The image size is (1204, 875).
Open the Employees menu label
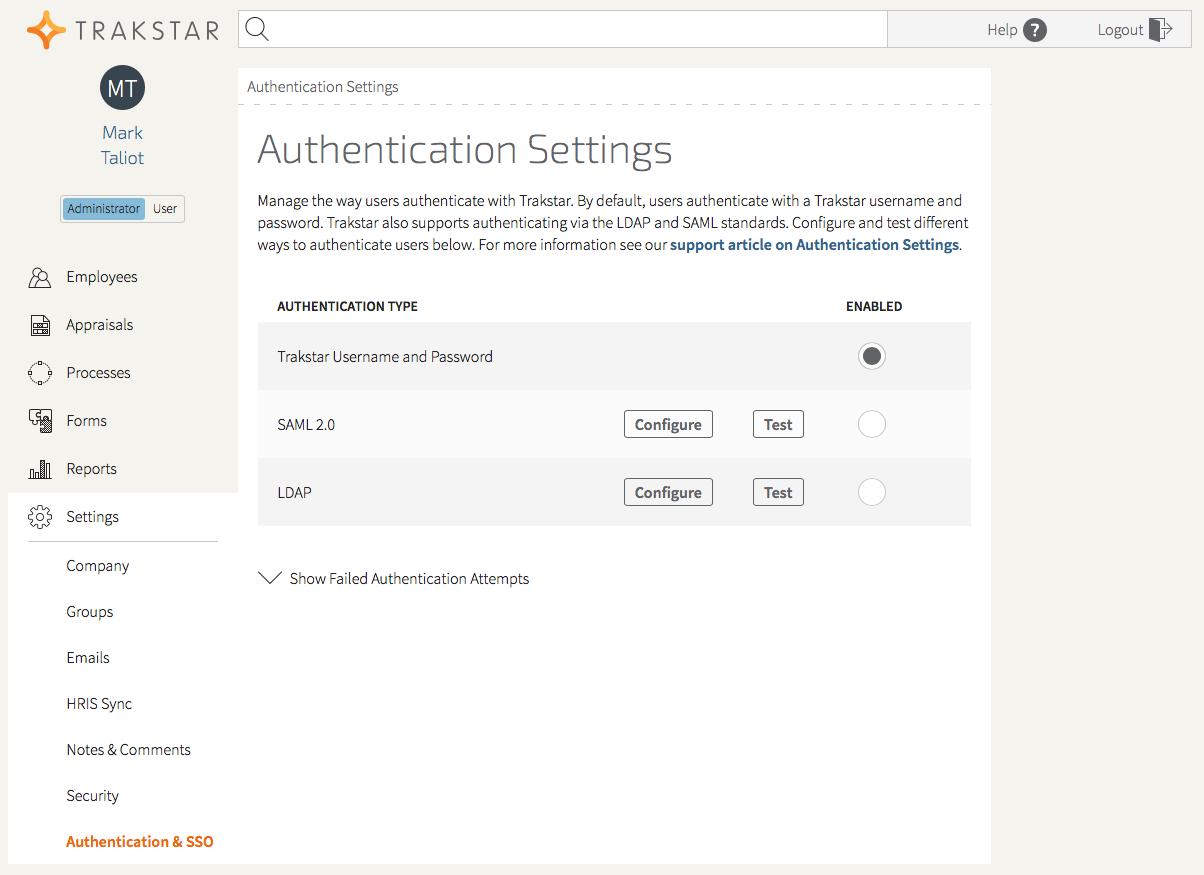pyautogui.click(x=102, y=277)
